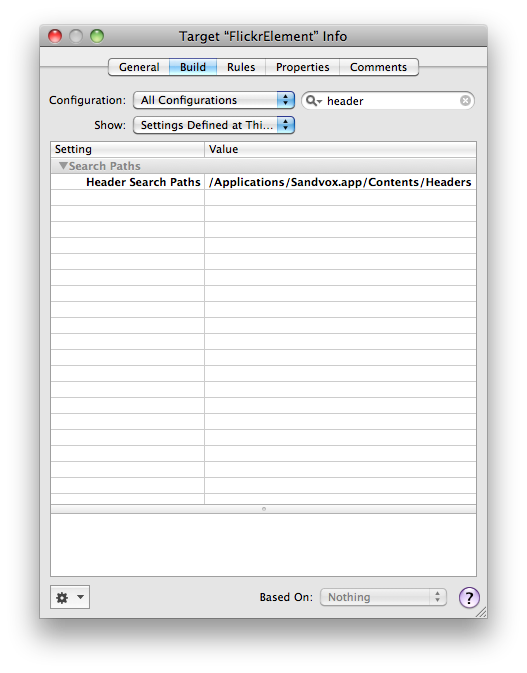Screen dimensions: 527x673
Task: Clear the header search text
Action: pos(465,101)
